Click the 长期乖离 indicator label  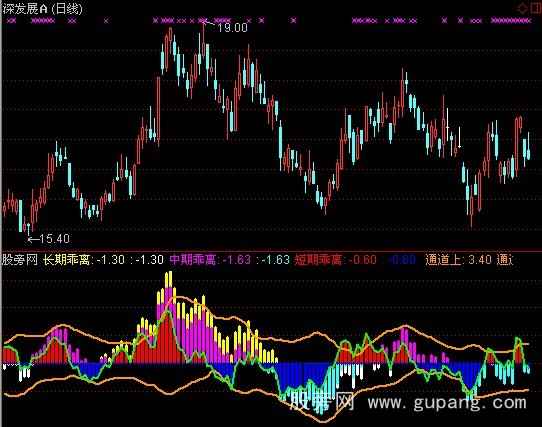[x=66, y=260]
